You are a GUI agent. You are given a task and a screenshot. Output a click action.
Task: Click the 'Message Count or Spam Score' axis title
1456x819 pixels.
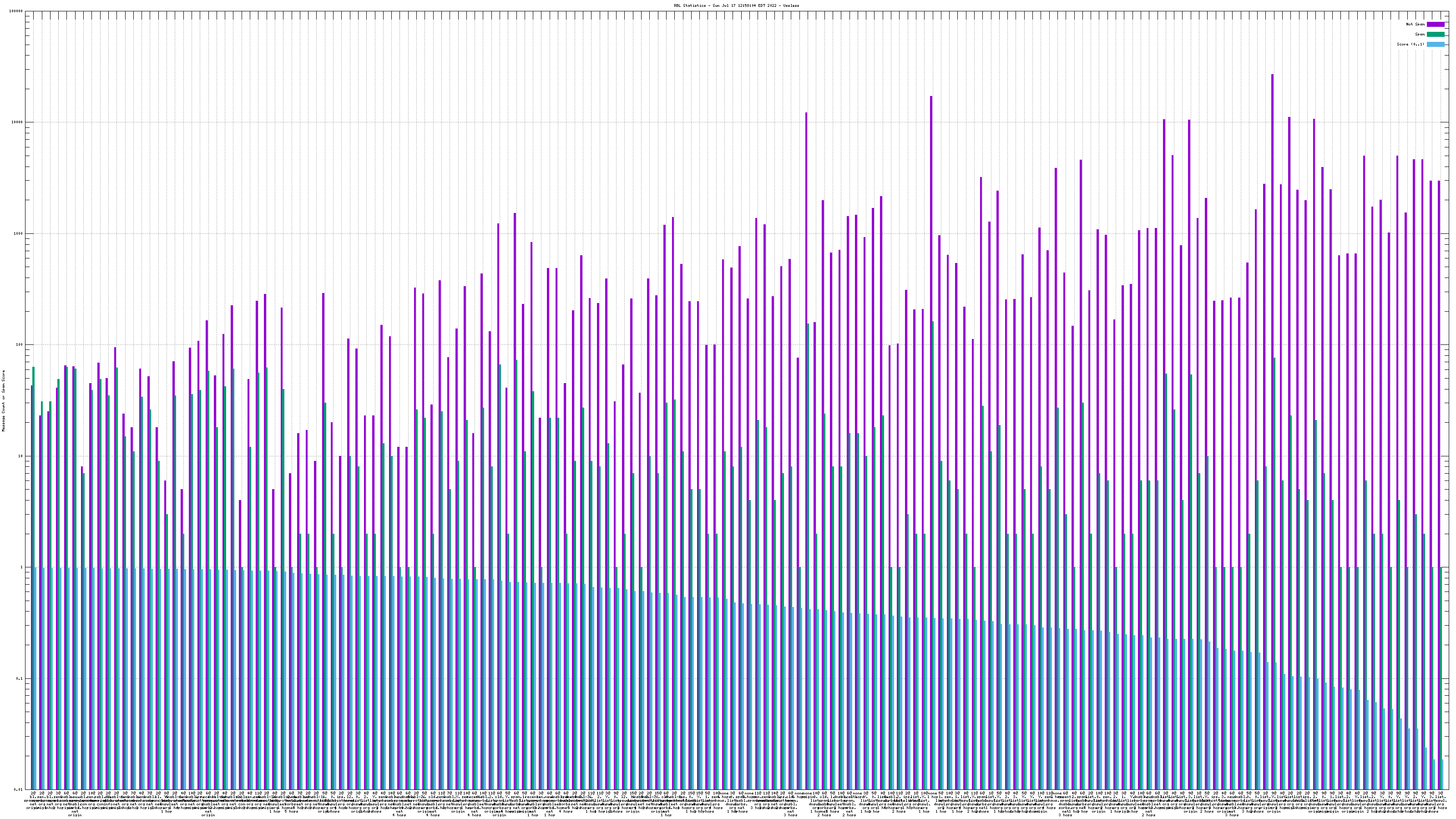3,401
